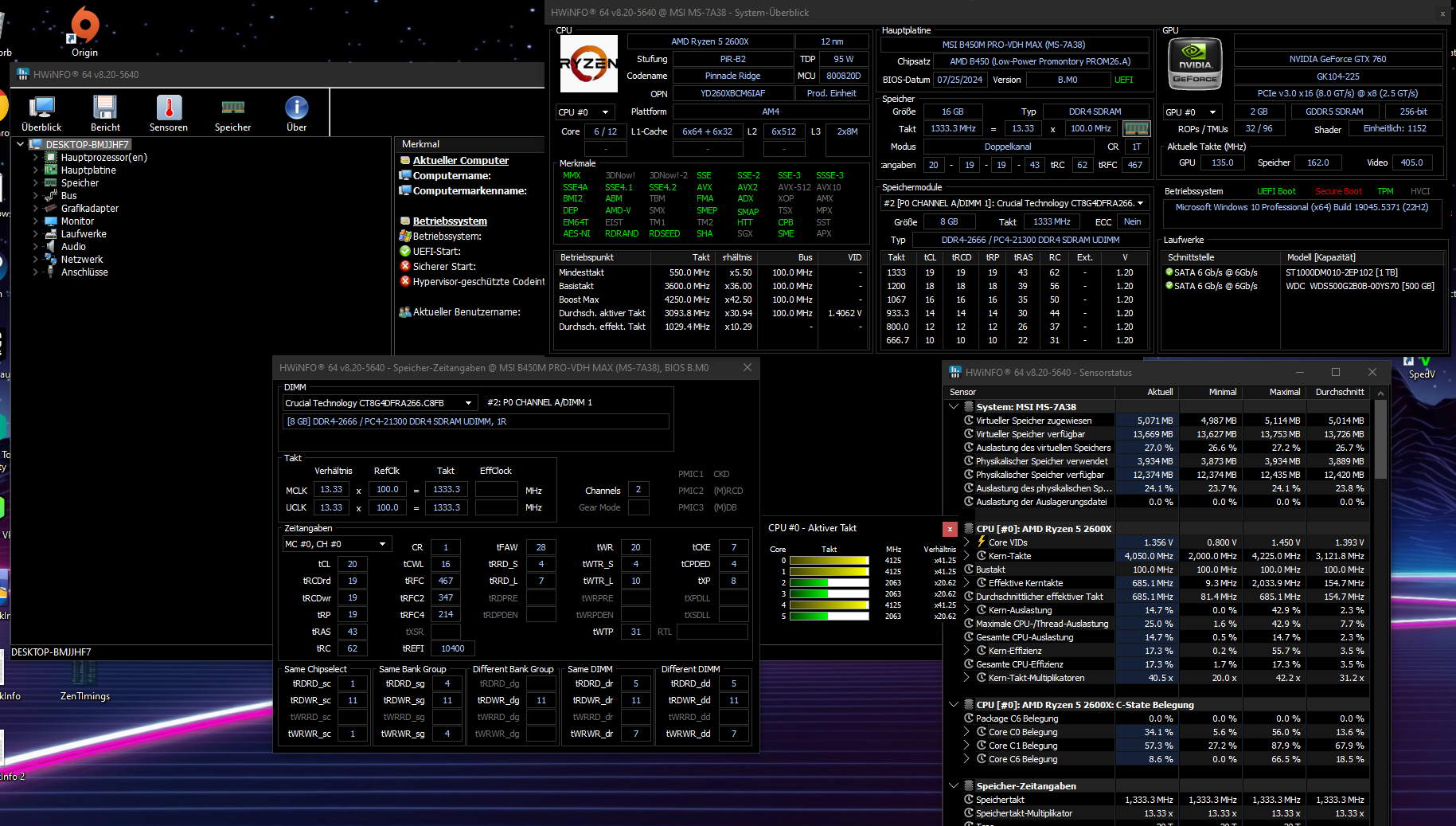Open the Betriebssystem heading link
1456x826 pixels.
450,221
